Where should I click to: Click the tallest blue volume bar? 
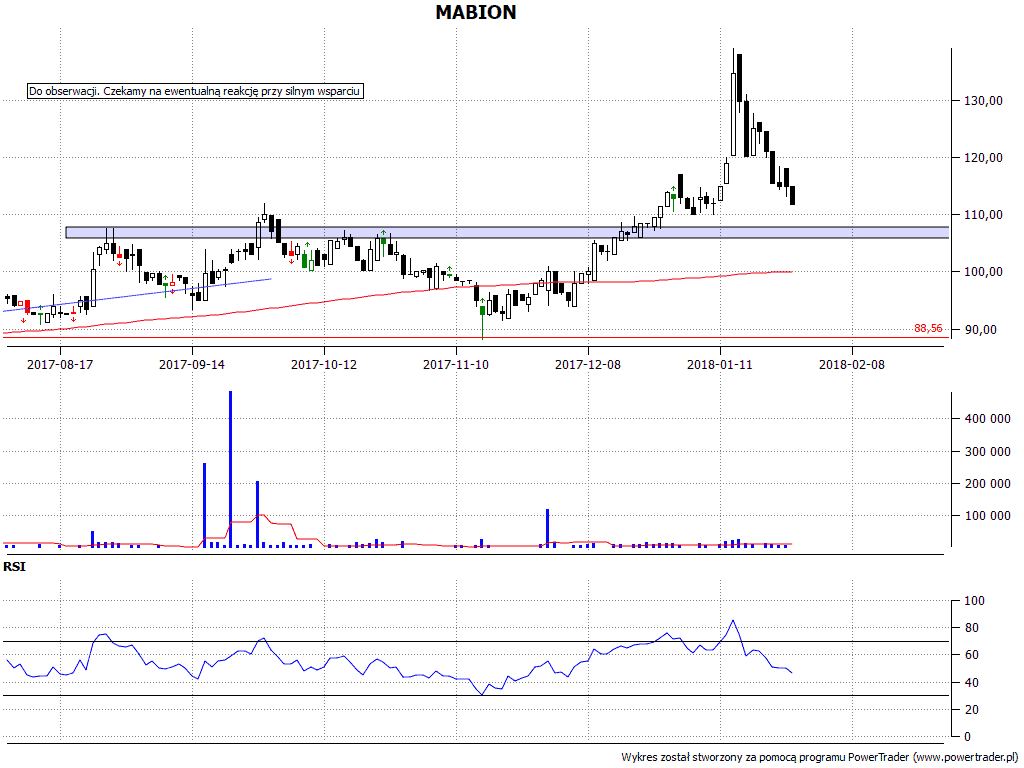pos(231,469)
